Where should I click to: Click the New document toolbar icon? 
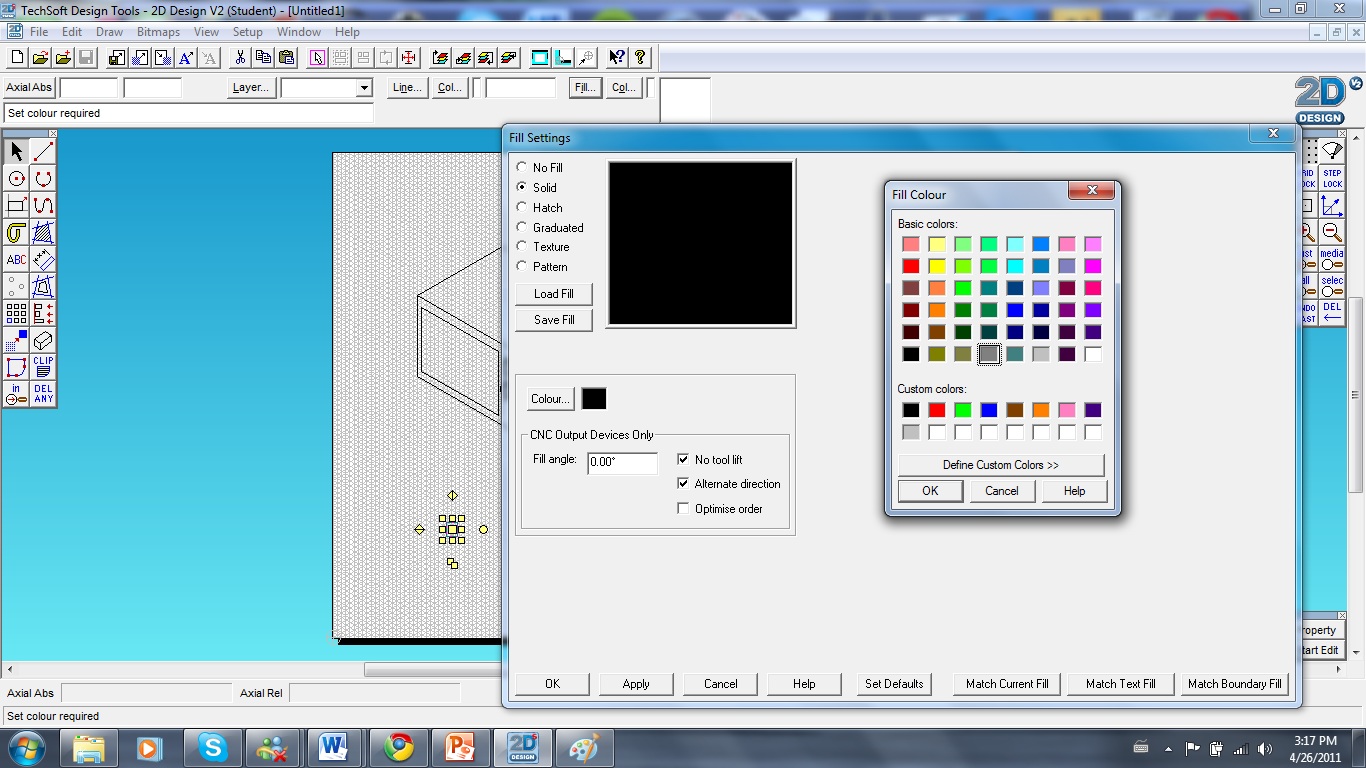[16, 57]
